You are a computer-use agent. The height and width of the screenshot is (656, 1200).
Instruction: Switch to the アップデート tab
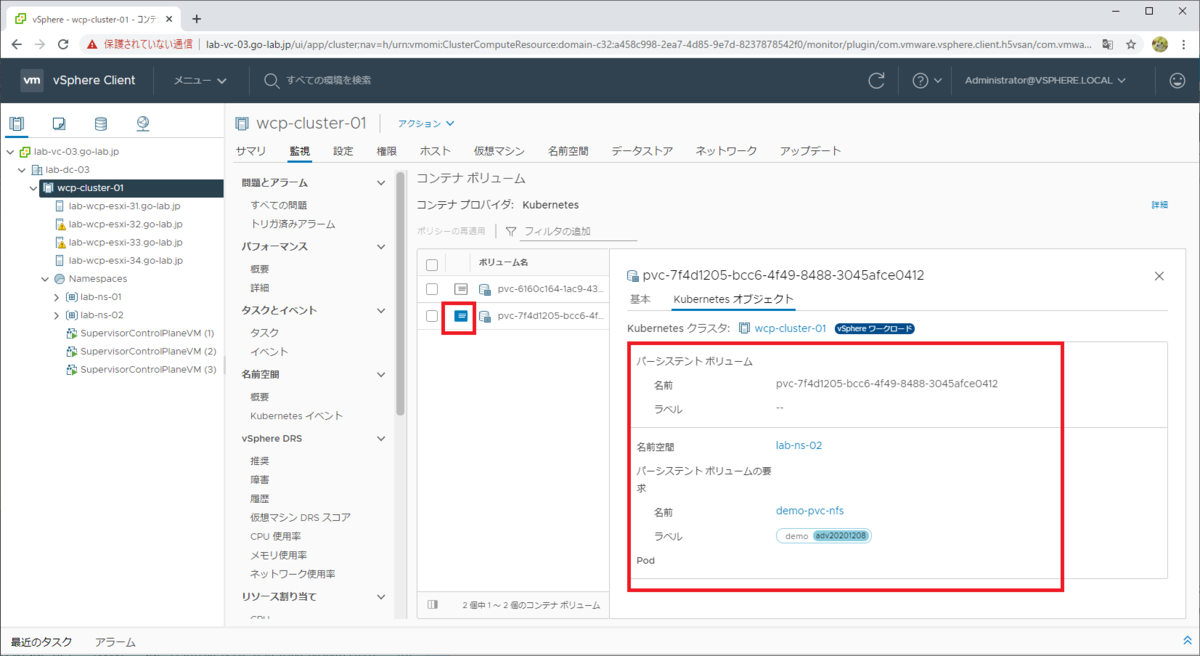[x=810, y=151]
